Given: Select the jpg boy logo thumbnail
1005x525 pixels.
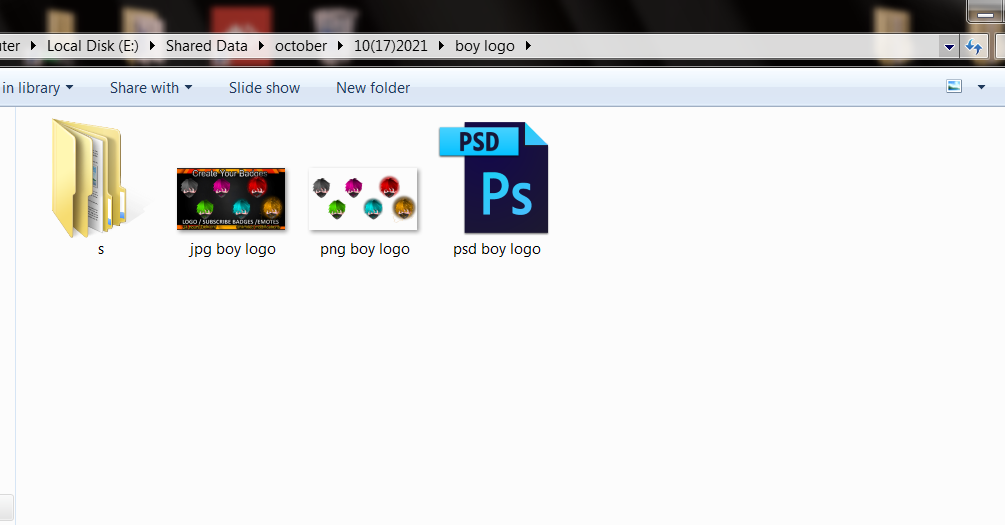Looking at the screenshot, I should coord(231,199).
